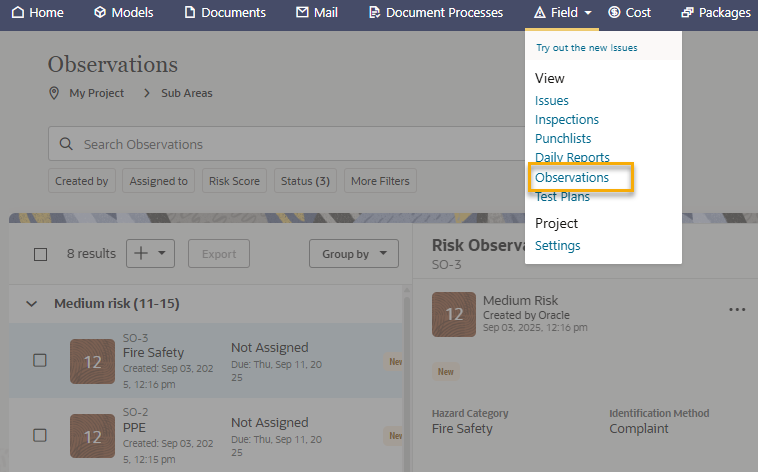Open Mail using the envelope icon
This screenshot has height=472, width=758.
[302, 13]
